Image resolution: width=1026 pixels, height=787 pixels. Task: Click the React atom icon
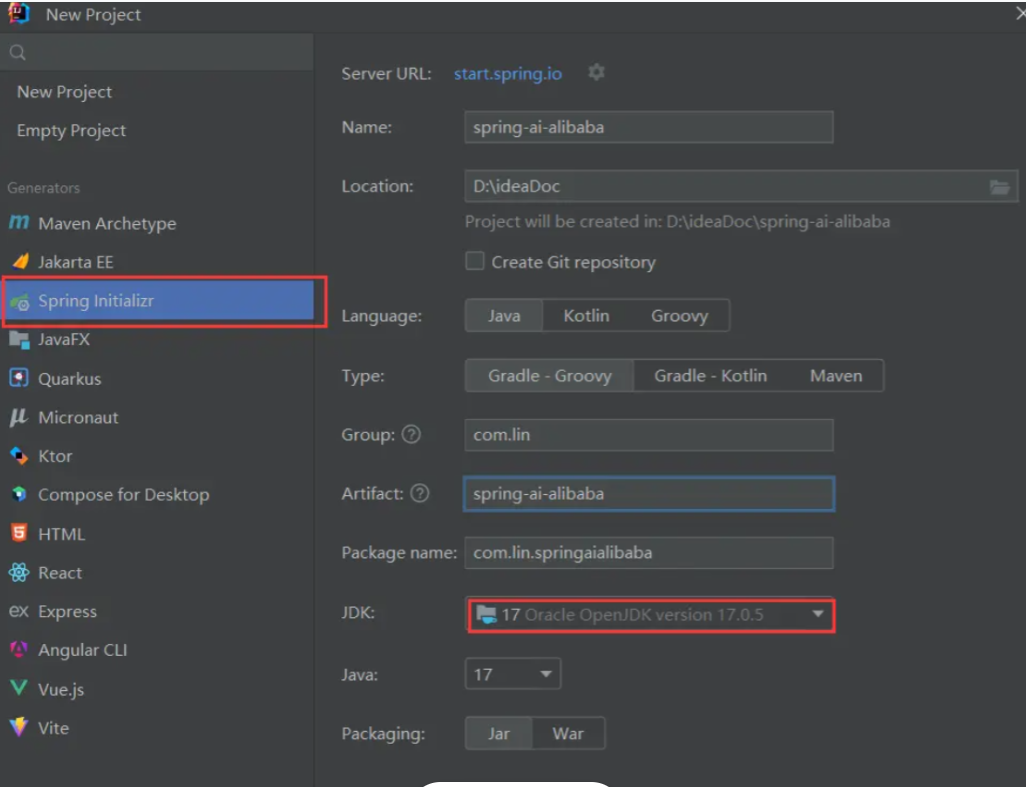coord(19,572)
